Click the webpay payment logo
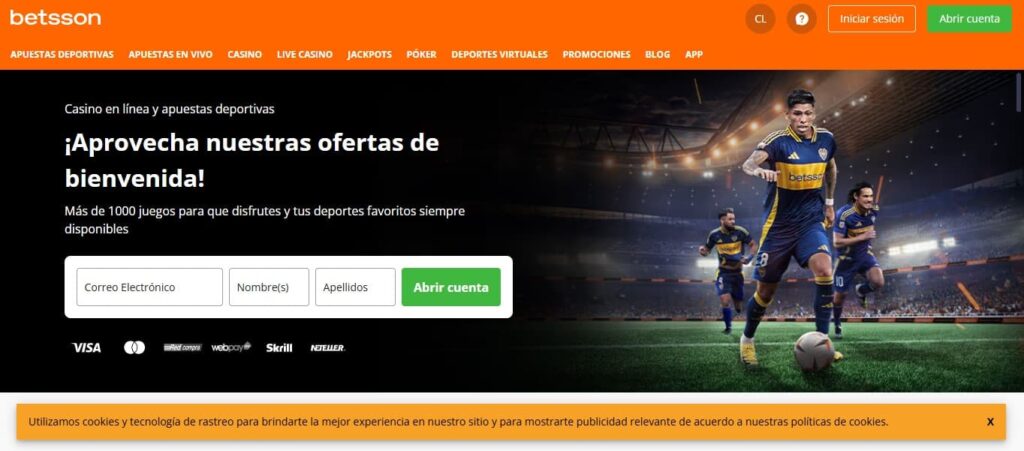The image size is (1024, 451). coord(231,348)
